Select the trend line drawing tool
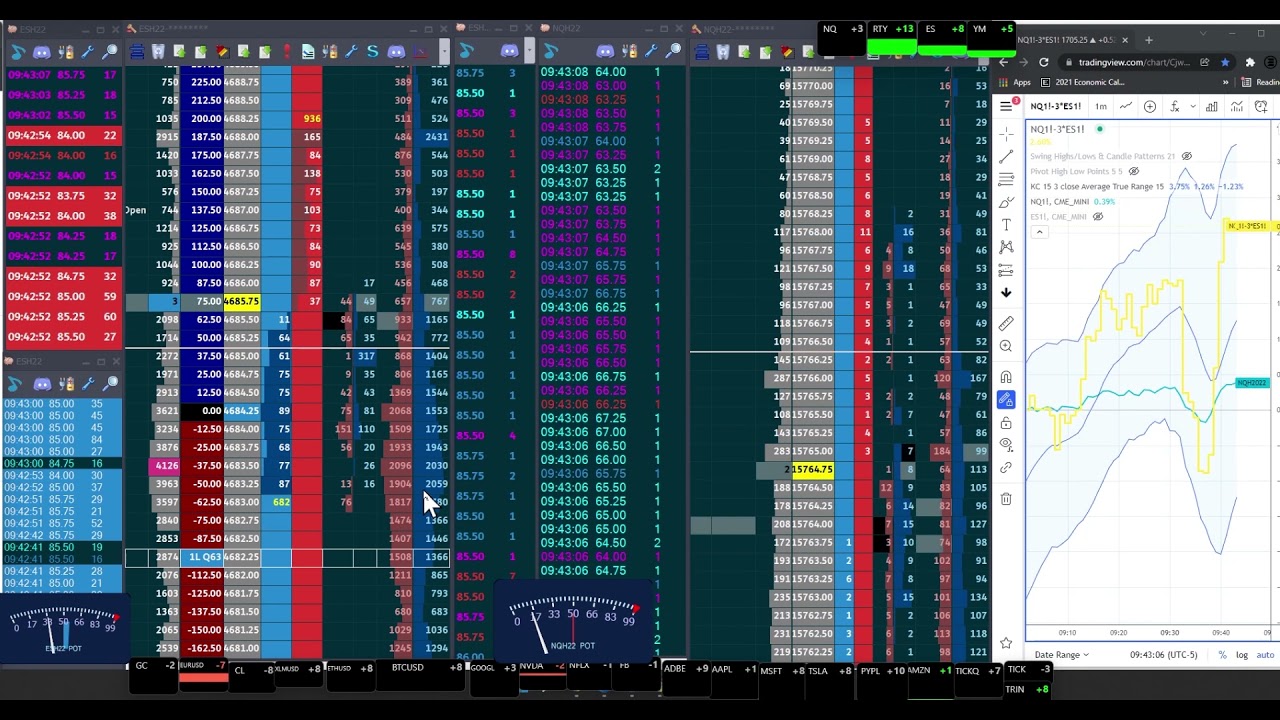The image size is (1280, 720). pyautogui.click(x=1006, y=156)
